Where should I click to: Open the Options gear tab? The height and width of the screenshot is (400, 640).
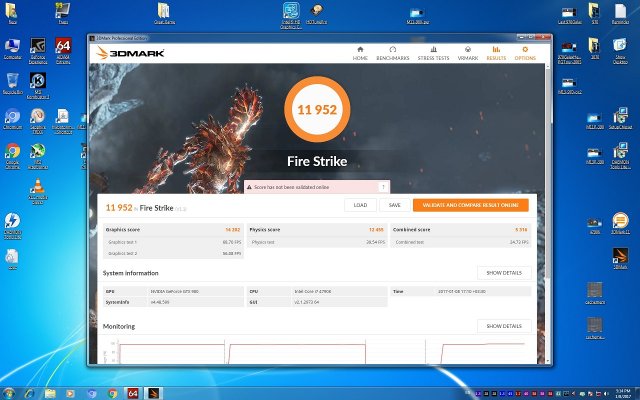pos(525,54)
